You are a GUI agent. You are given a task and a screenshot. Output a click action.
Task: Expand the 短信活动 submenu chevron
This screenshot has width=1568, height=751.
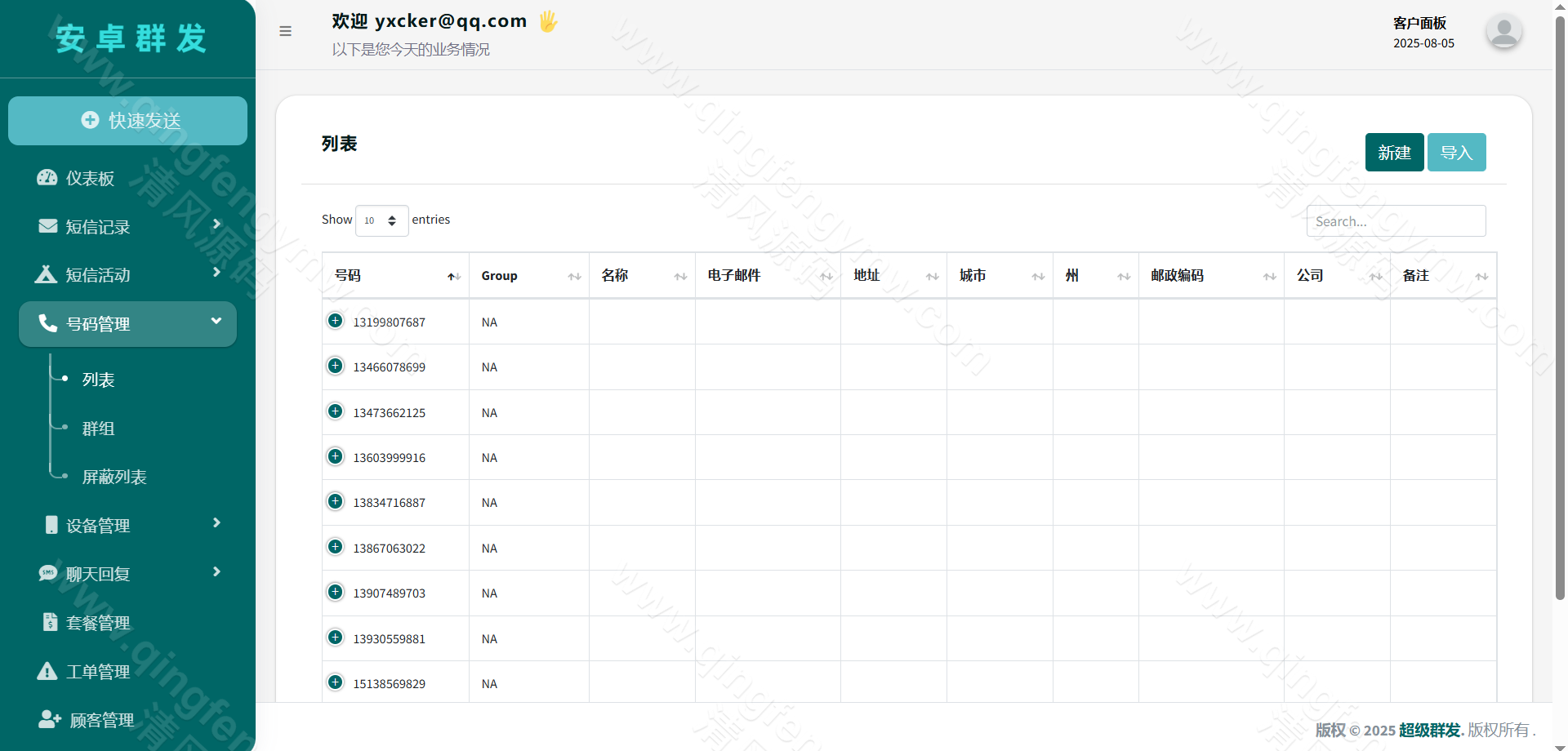pos(216,272)
